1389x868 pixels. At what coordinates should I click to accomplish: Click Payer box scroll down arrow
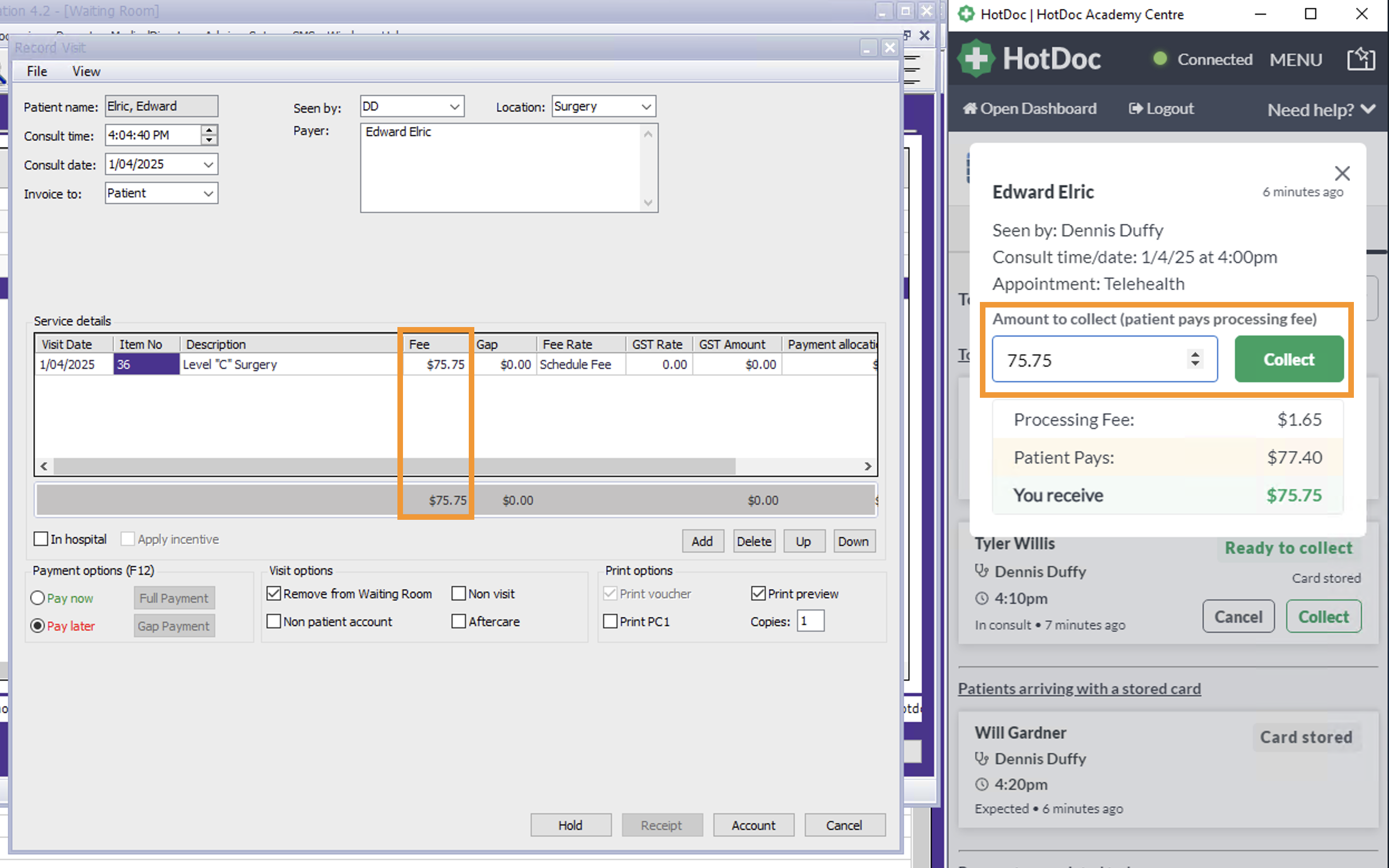click(x=648, y=203)
